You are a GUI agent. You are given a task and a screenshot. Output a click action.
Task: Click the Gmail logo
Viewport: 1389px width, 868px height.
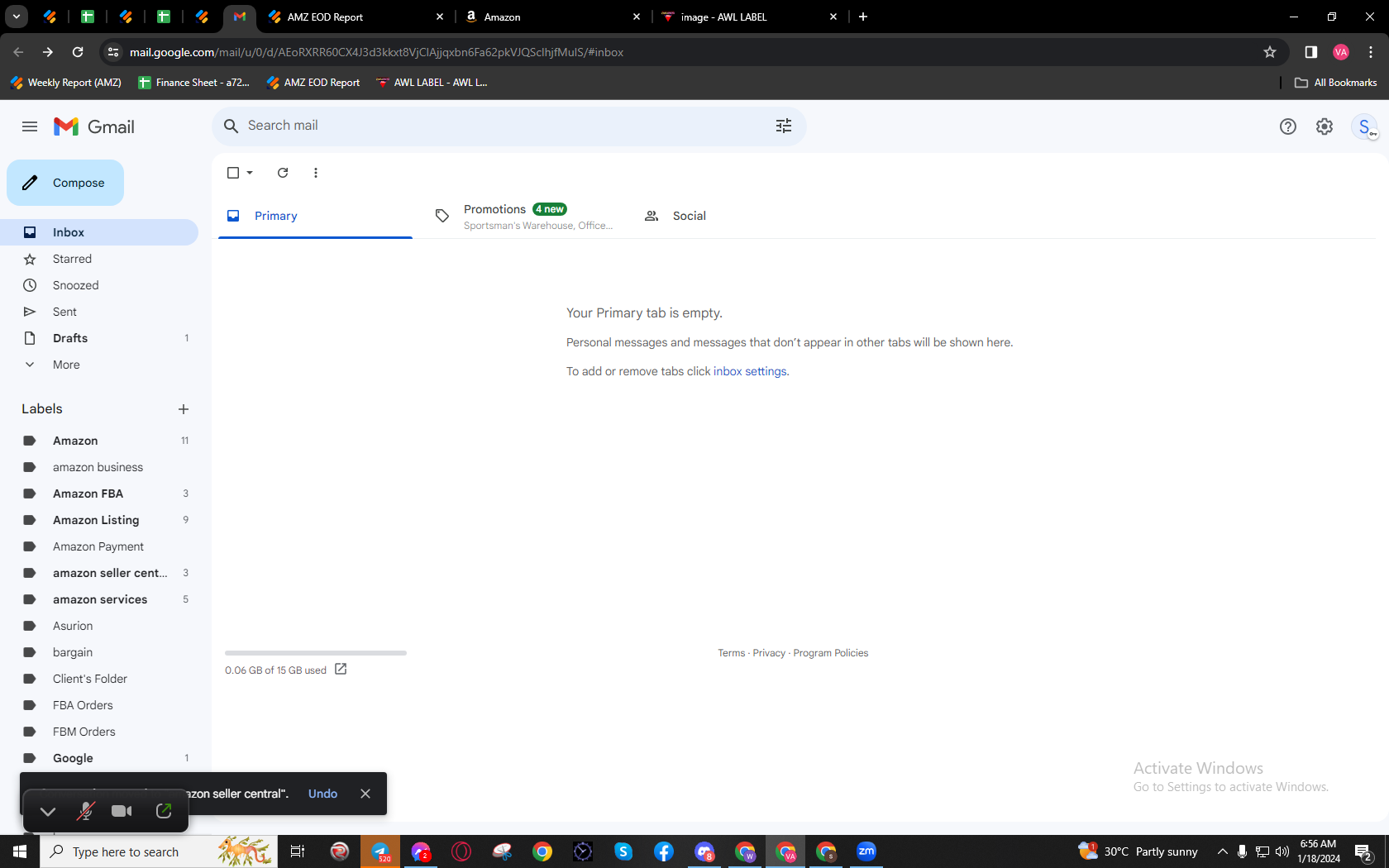(94, 126)
